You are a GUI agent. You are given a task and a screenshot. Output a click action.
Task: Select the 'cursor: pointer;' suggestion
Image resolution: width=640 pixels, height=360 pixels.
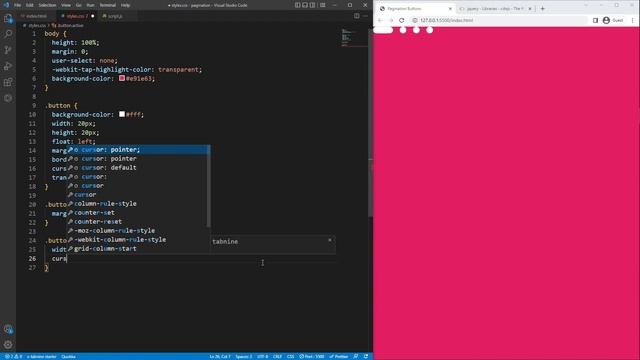click(x=138, y=150)
